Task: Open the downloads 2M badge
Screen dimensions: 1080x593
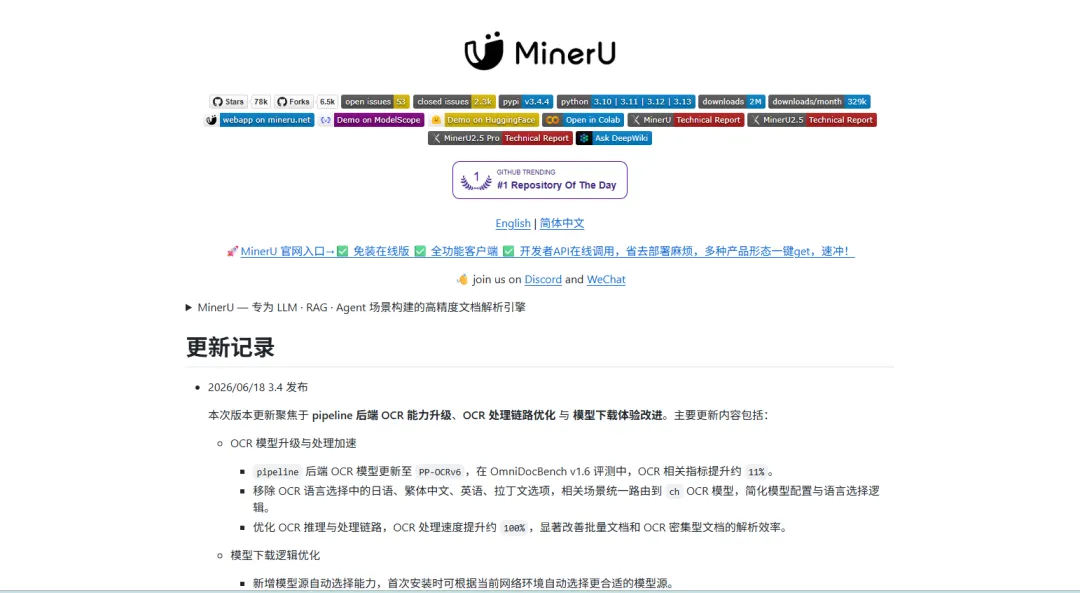Action: (x=731, y=101)
